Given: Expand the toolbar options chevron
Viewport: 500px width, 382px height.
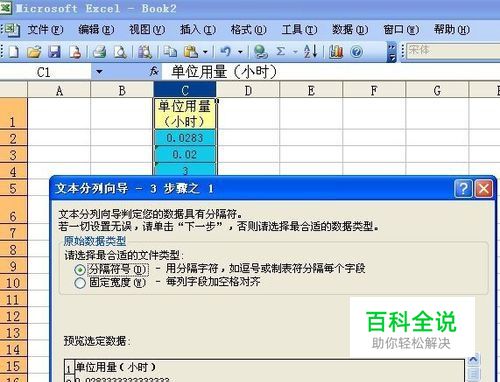Looking at the screenshot, I should 392,52.
